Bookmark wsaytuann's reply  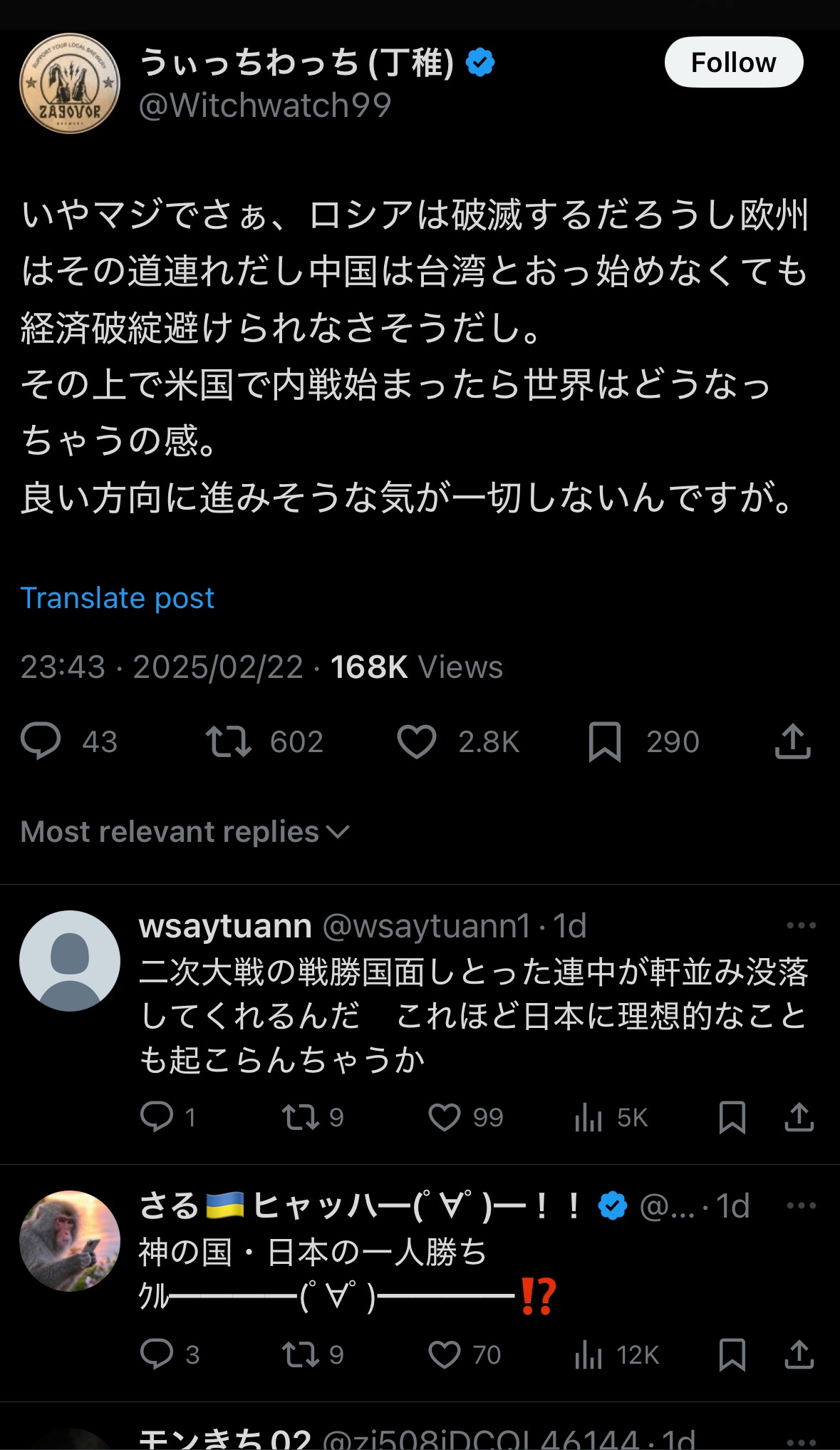[x=732, y=1117]
